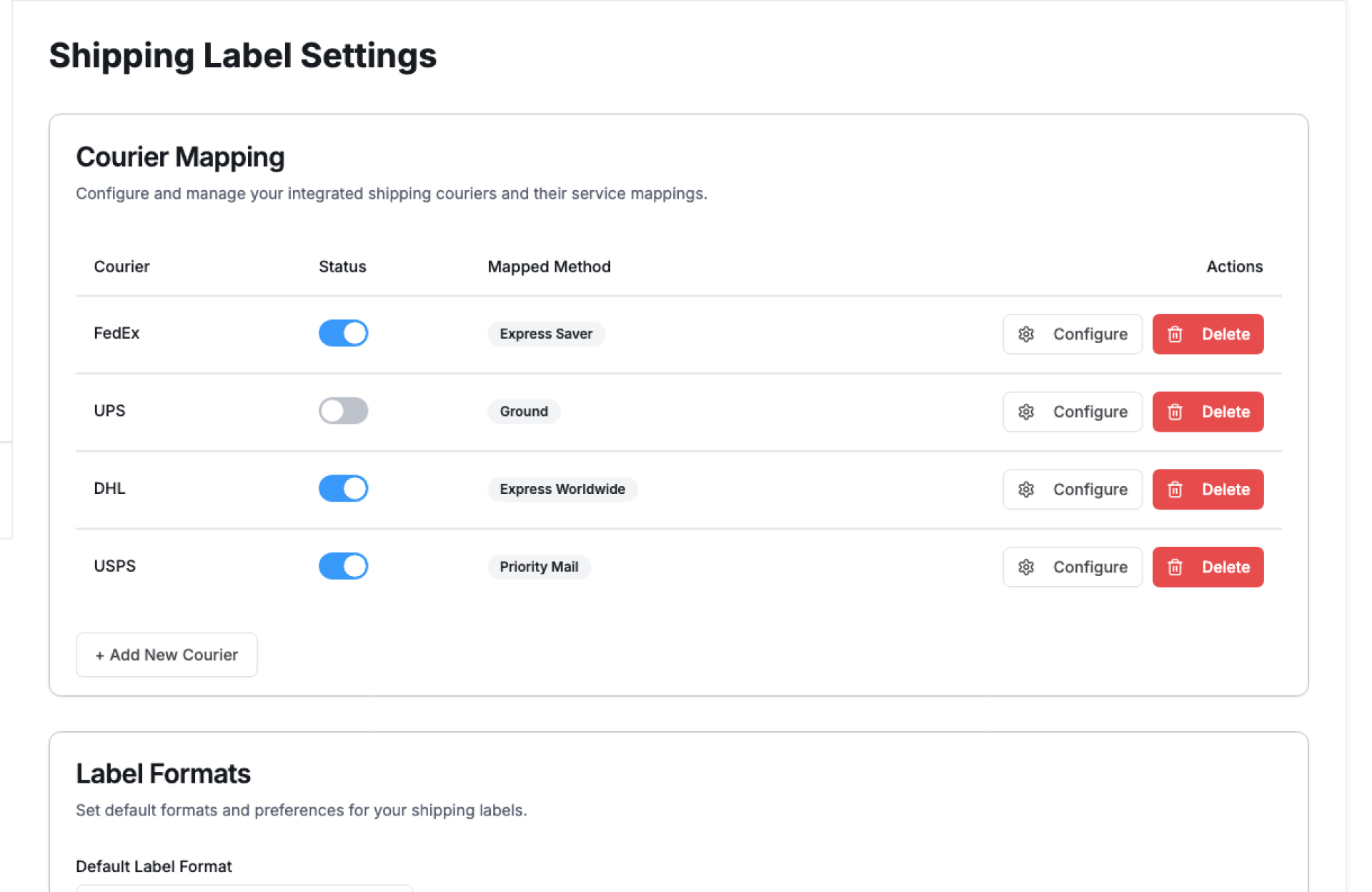
Task: Click the trash icon in FedEx row
Action: (1175, 334)
